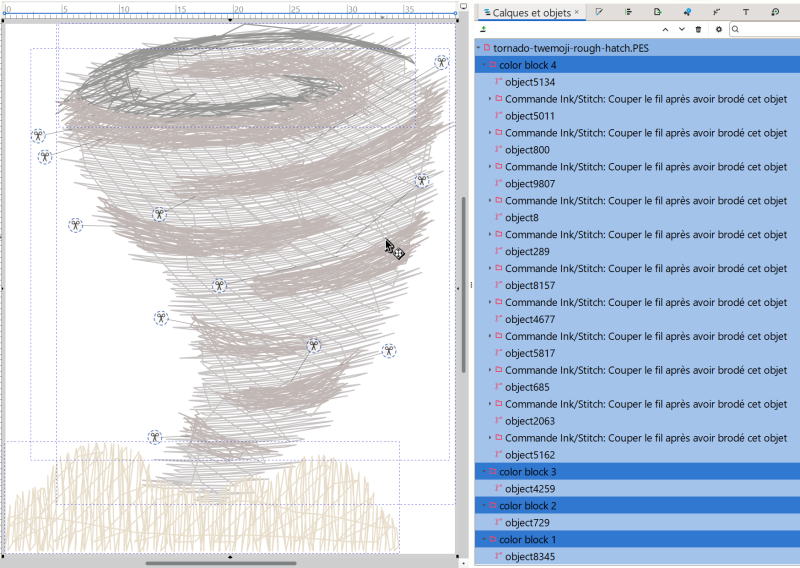
Task: Collapse tornado-twemoji-rough-hatch.PES root arrow
Action: (x=478, y=48)
